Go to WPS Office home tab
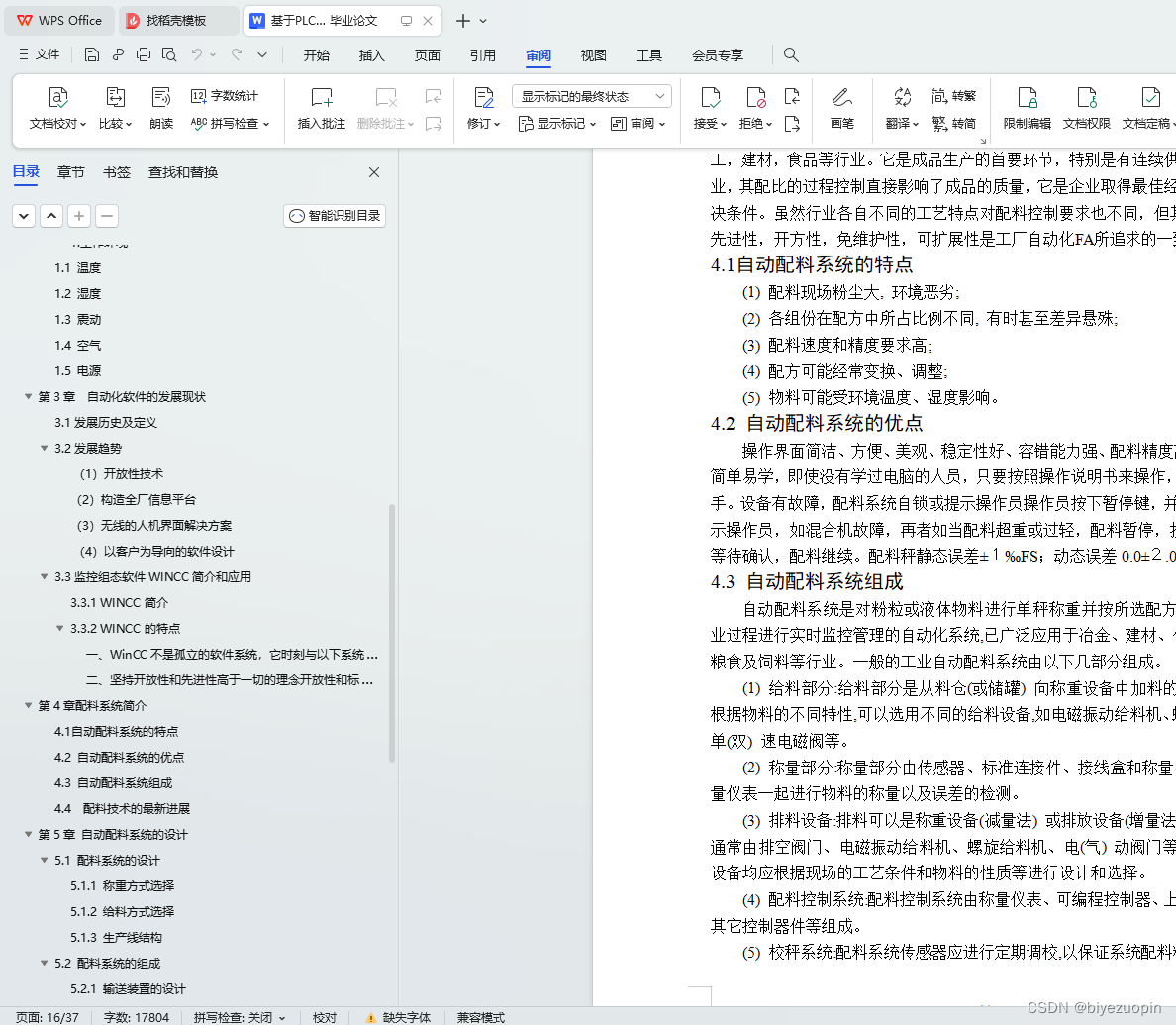Image resolution: width=1176 pixels, height=1025 pixels. click(x=60, y=20)
